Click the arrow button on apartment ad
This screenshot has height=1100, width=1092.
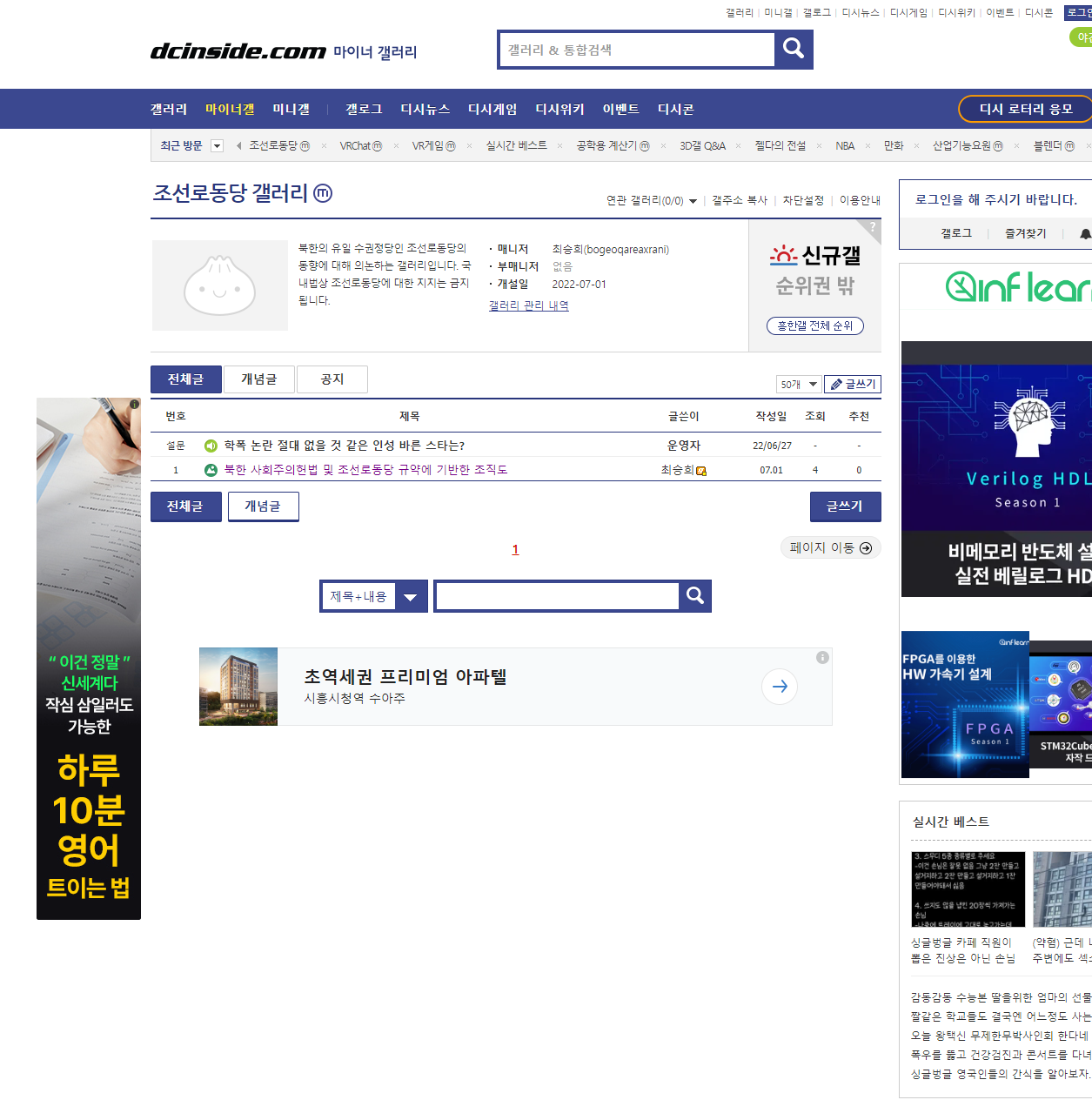point(780,687)
